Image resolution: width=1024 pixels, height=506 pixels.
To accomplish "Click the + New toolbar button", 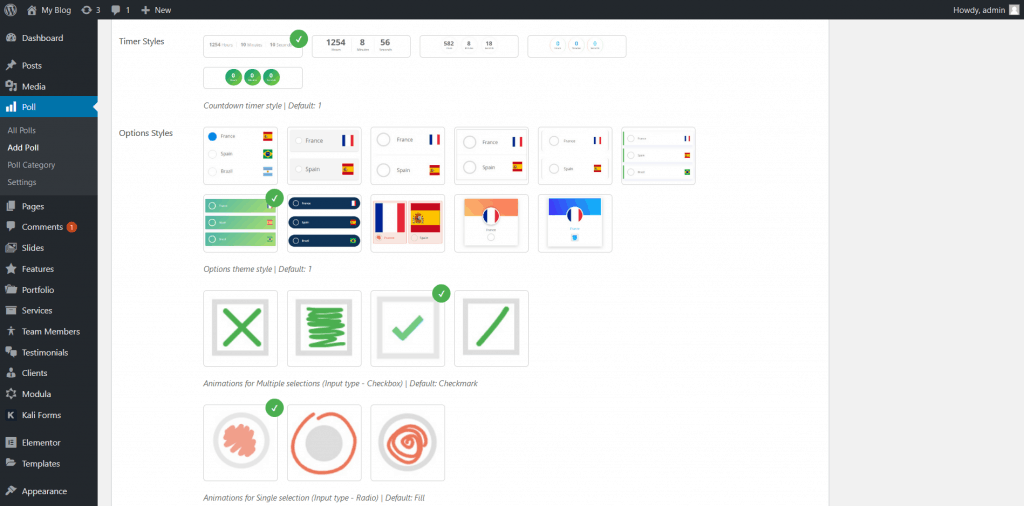I will (156, 9).
